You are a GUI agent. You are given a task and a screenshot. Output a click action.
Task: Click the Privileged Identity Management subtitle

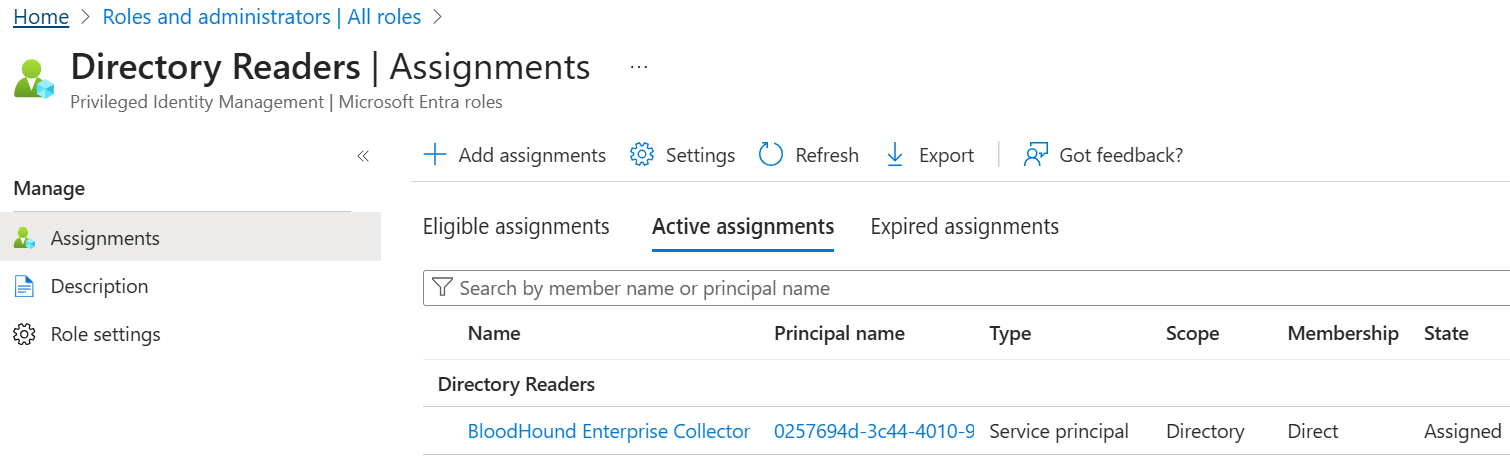pyautogui.click(x=286, y=102)
